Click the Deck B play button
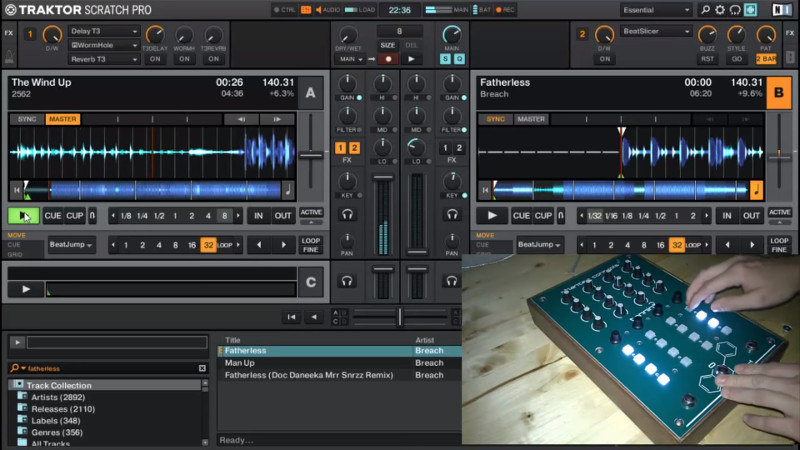800x450 pixels. [x=491, y=215]
